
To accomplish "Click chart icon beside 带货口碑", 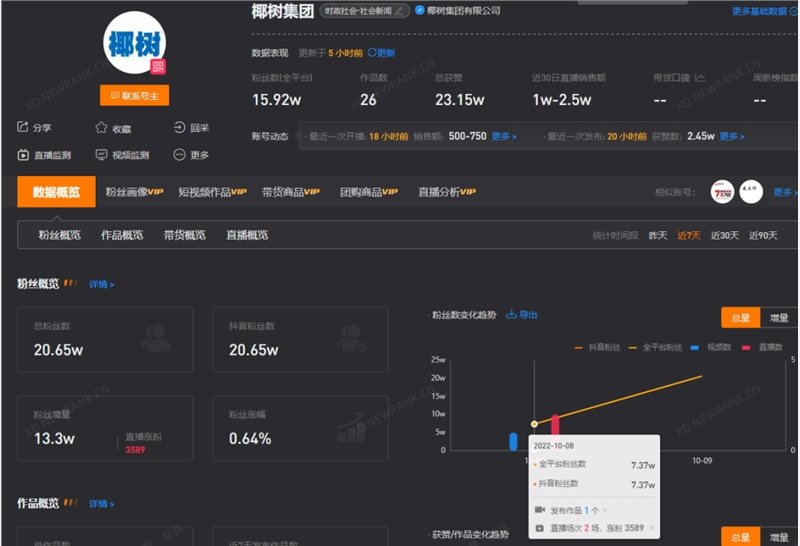I will point(700,78).
